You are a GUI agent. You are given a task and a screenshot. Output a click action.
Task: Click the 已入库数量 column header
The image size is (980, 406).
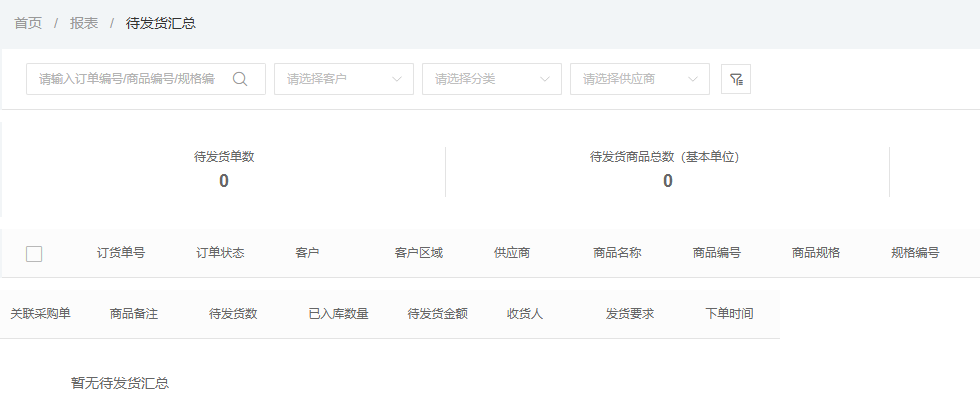(338, 314)
